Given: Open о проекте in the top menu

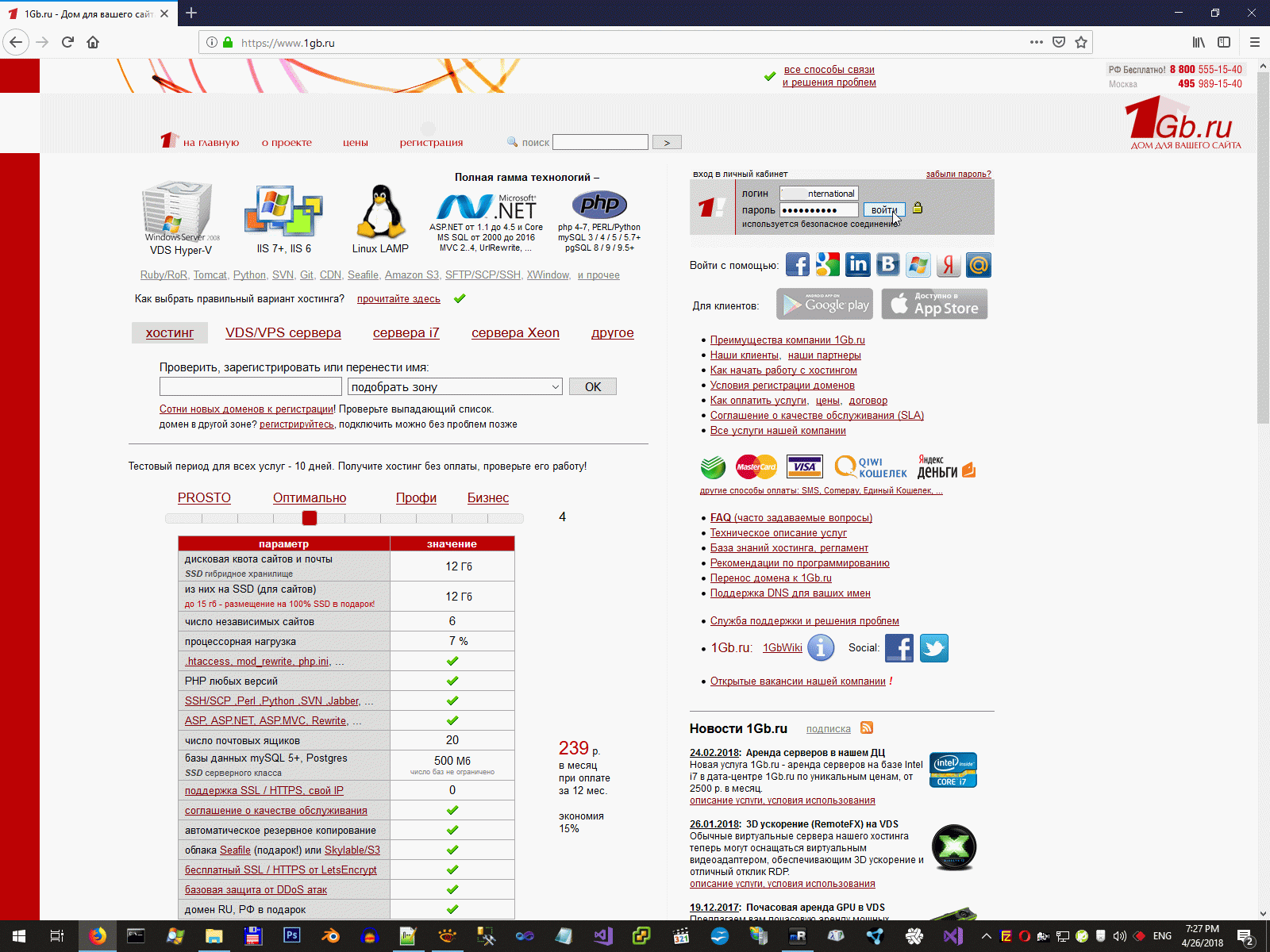Looking at the screenshot, I should [287, 143].
